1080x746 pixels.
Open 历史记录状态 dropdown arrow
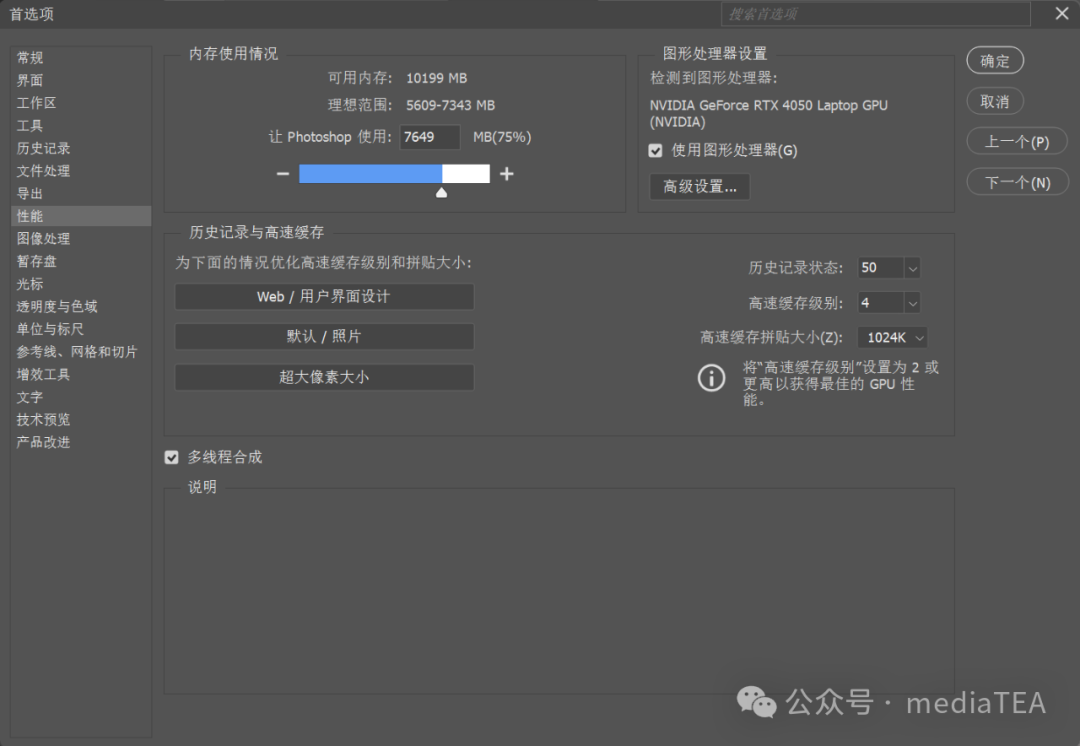click(913, 268)
